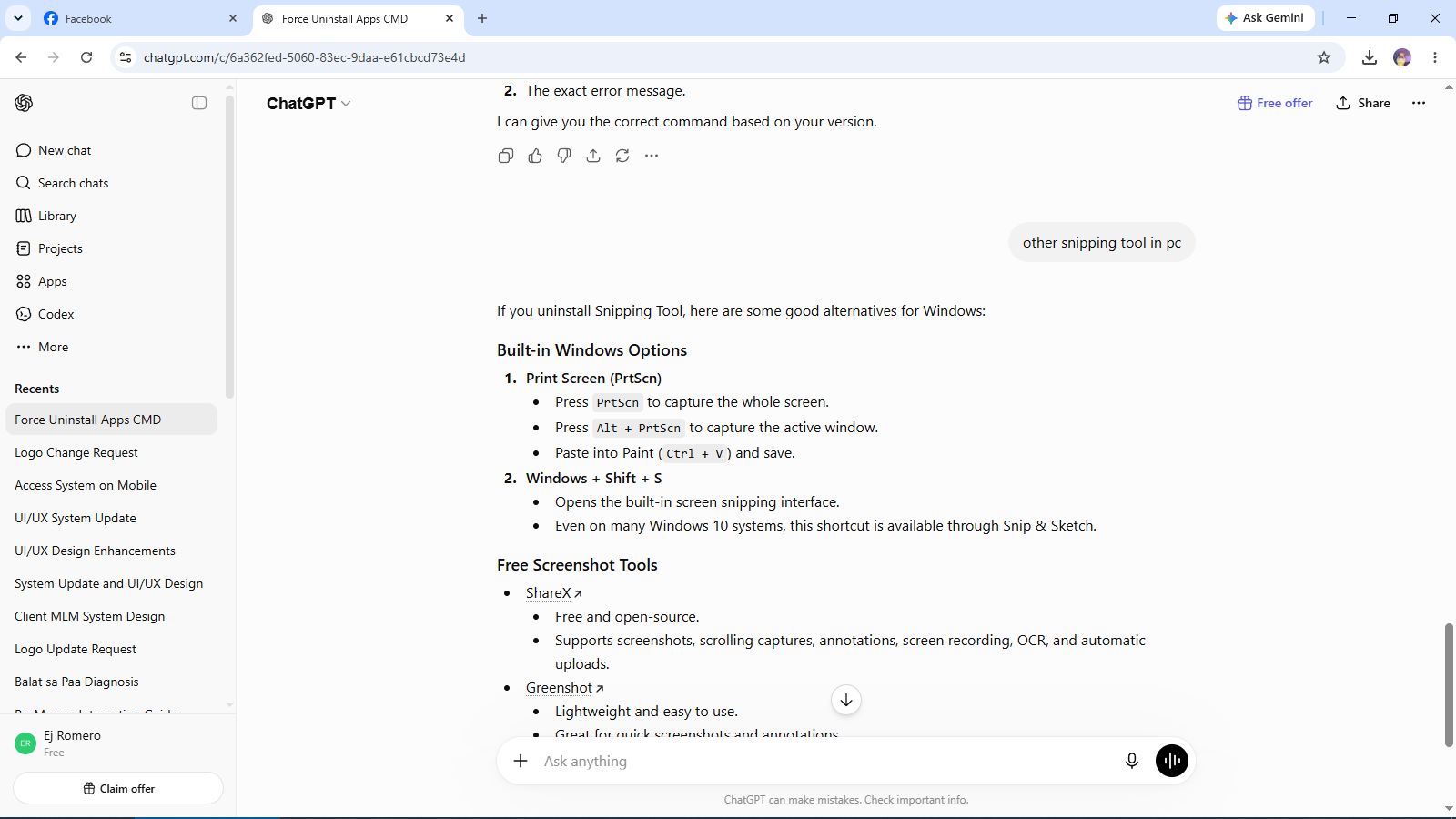Screen dimensions: 1456x819
Task: Regenerate the response with the retry icon
Action: [622, 156]
